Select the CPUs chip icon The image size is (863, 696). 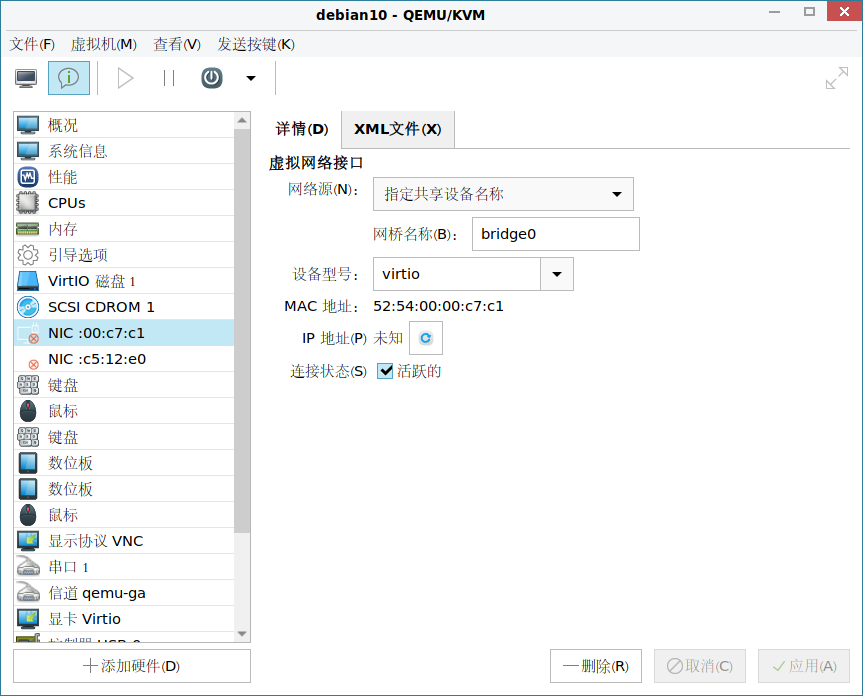pyautogui.click(x=28, y=203)
